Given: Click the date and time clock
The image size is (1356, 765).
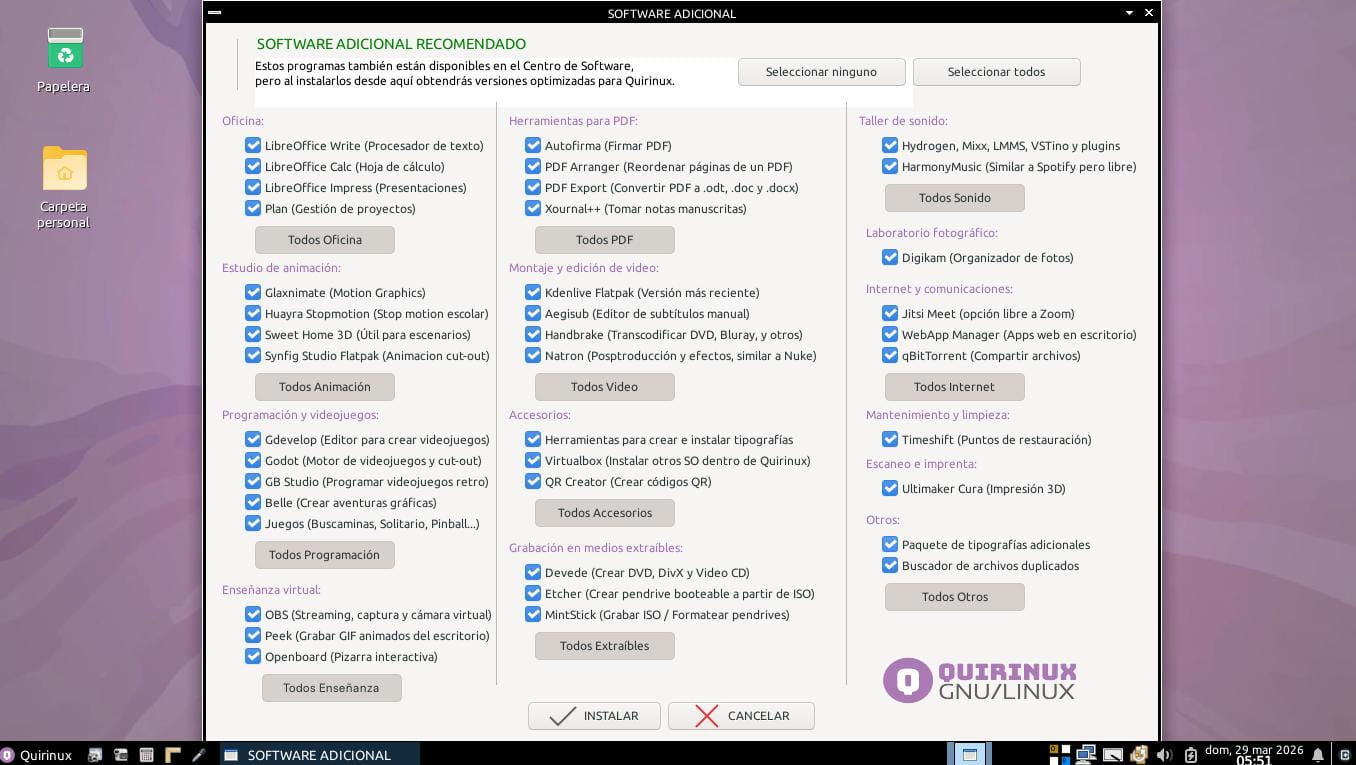Looking at the screenshot, I should pyautogui.click(x=1254, y=755).
